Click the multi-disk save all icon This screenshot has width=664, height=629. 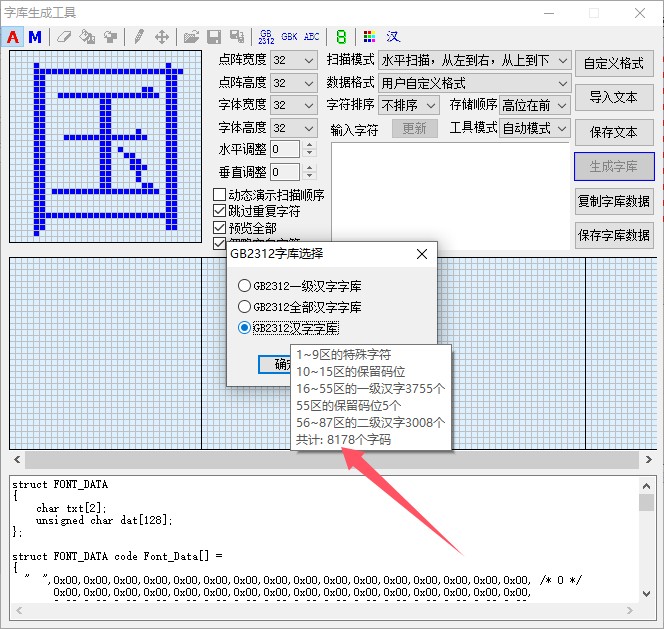[x=237, y=37]
